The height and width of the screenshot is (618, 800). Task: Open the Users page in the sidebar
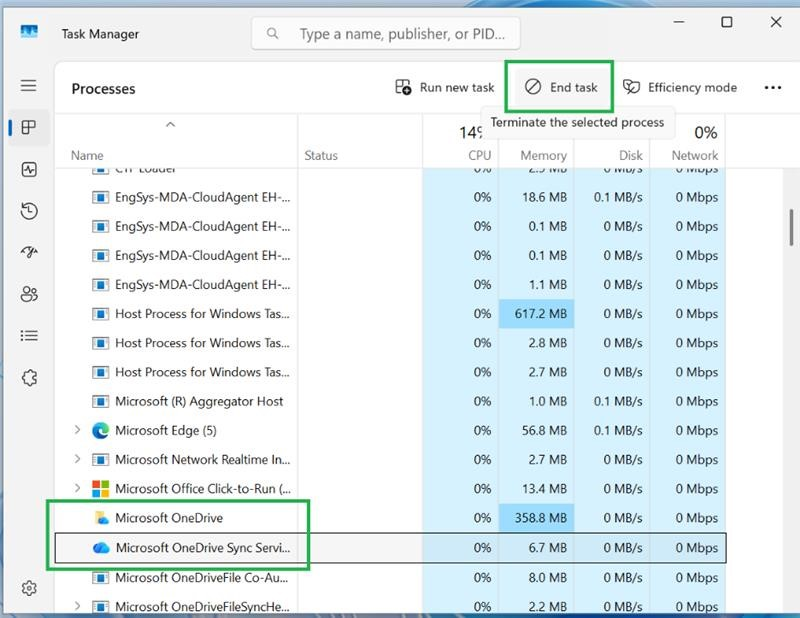29,294
